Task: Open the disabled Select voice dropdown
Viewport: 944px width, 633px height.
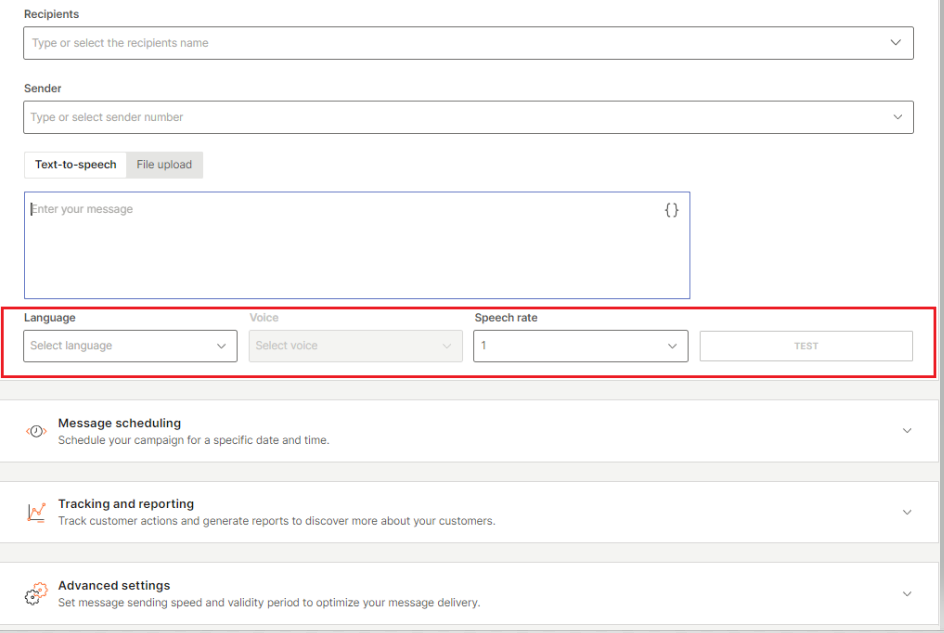Action: (x=355, y=346)
